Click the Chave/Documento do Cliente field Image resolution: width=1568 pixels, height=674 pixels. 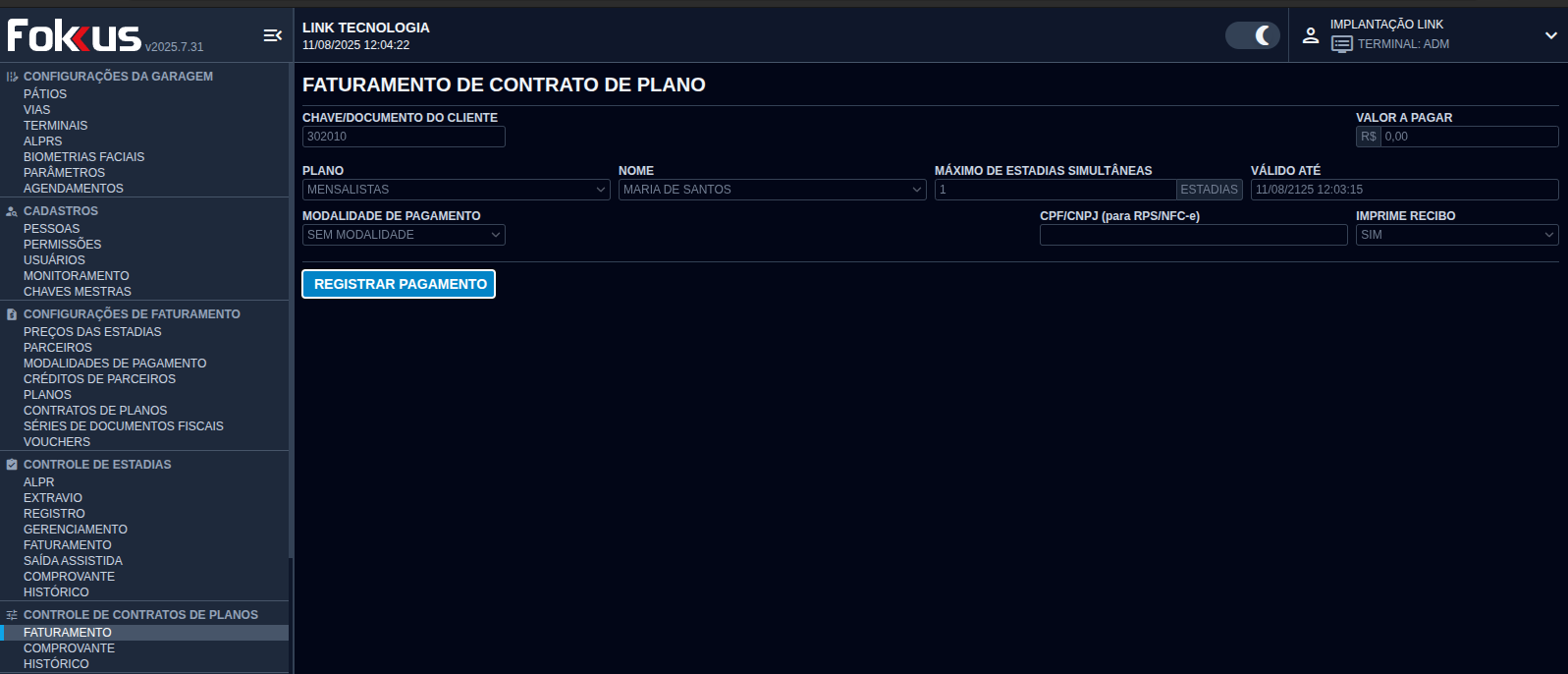[404, 137]
